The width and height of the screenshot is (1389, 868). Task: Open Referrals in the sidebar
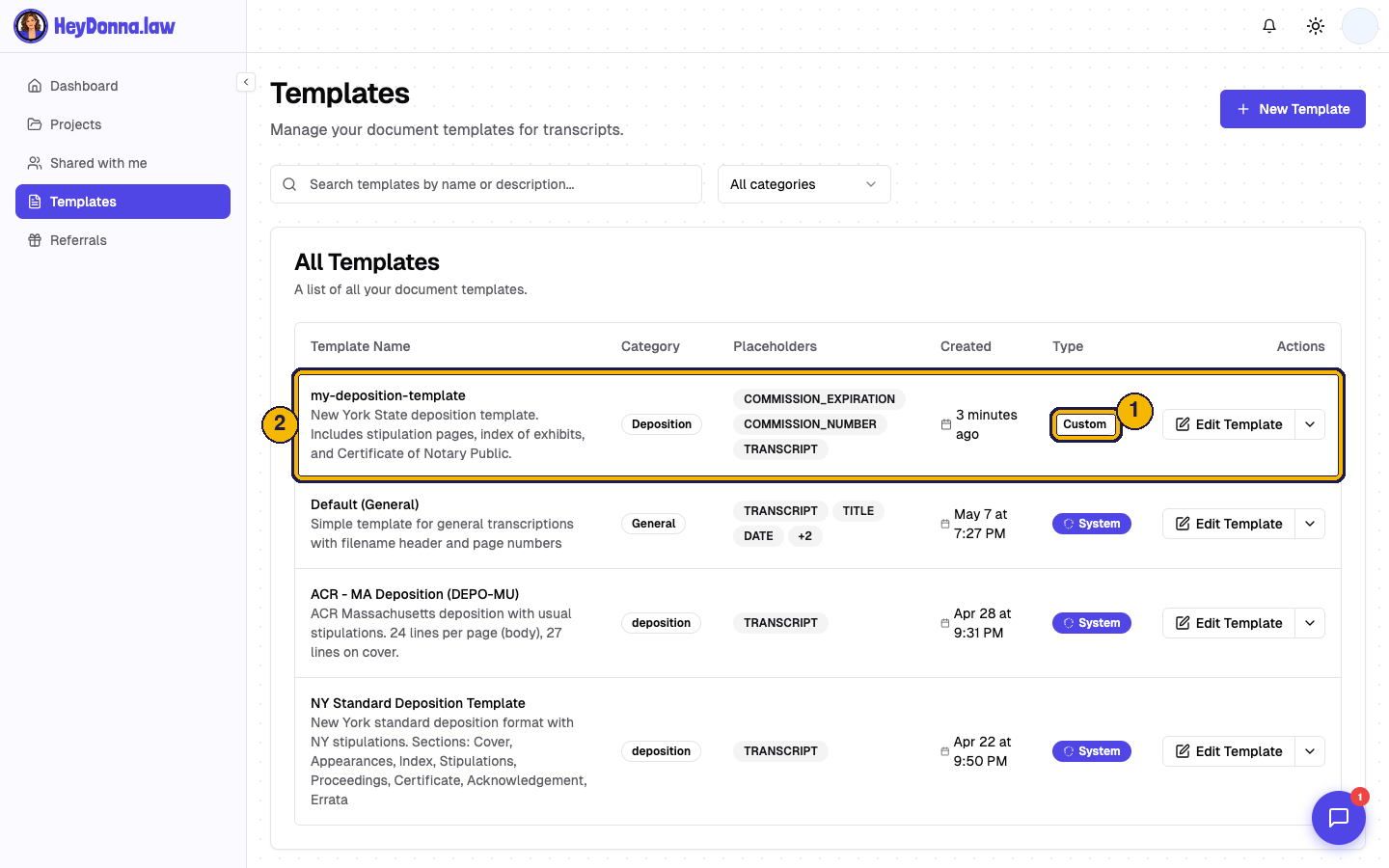click(123, 240)
